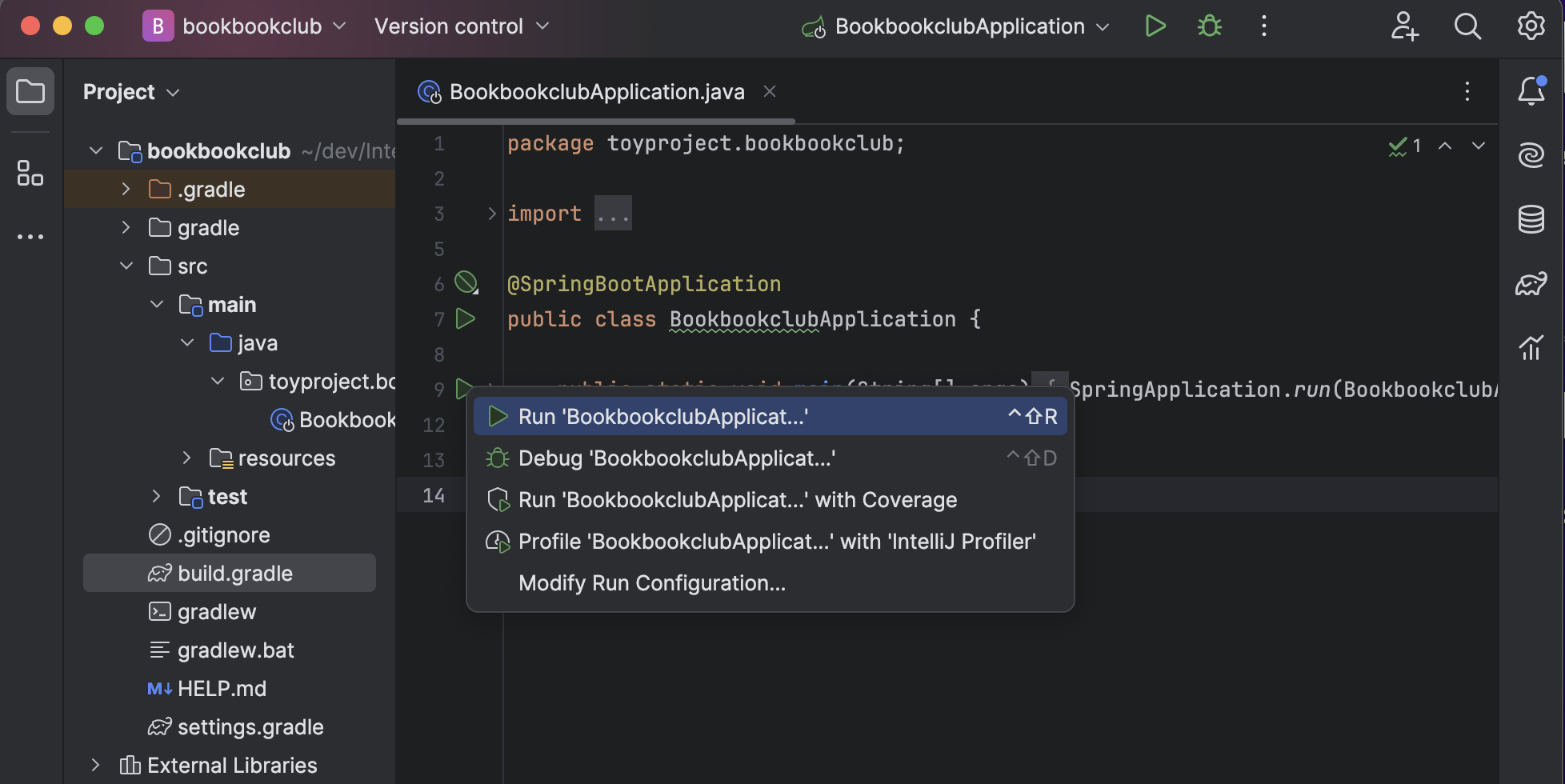Switch to BookbookclubApplication.java editor tab
Viewport: 1565px width, 784px height.
pos(596,92)
